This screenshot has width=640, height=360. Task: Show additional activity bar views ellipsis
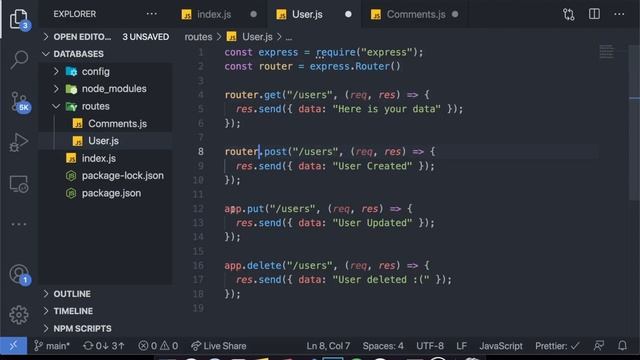(x=19, y=224)
